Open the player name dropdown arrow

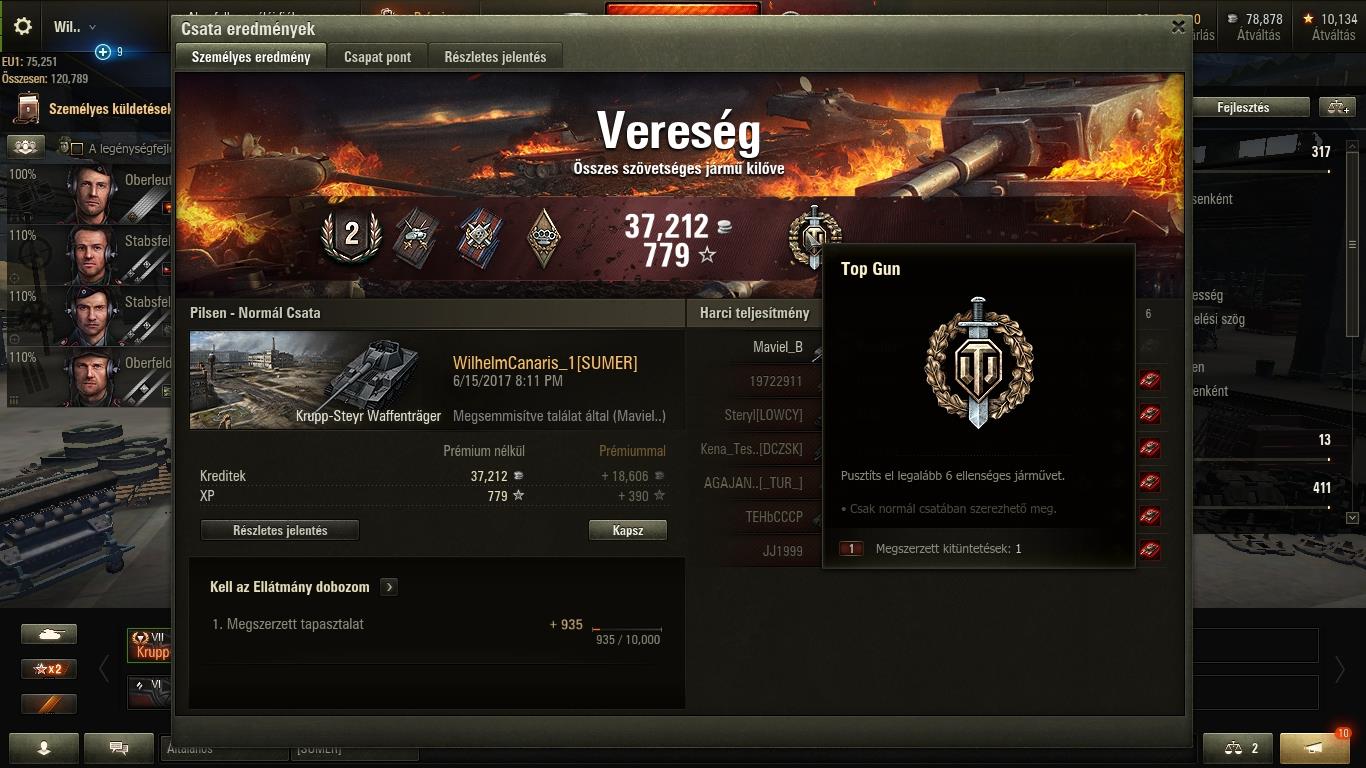click(93, 28)
